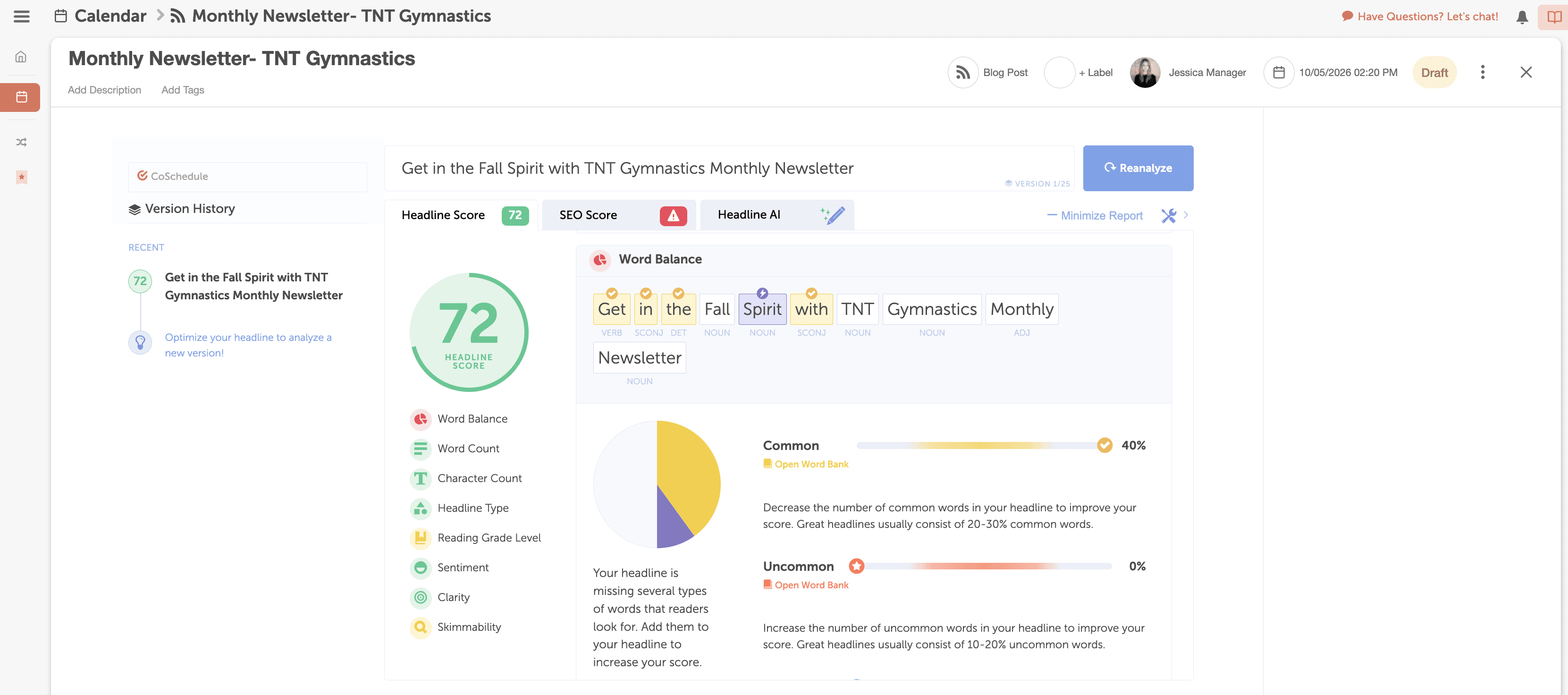Click the empty Label color circle
This screenshot has width=1568, height=695.
coord(1059,73)
